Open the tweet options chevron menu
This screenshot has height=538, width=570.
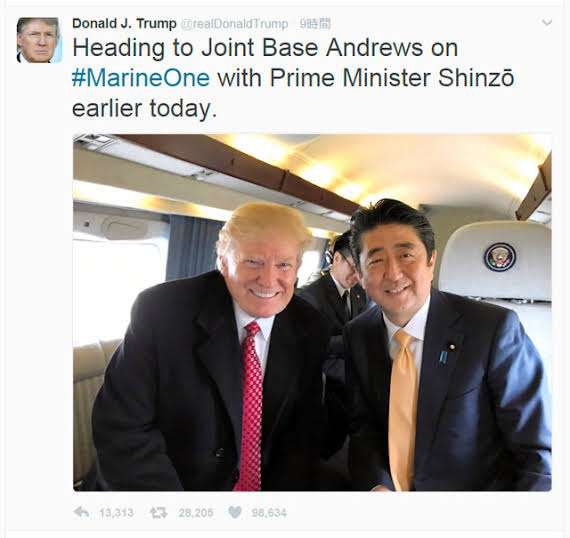click(x=547, y=23)
